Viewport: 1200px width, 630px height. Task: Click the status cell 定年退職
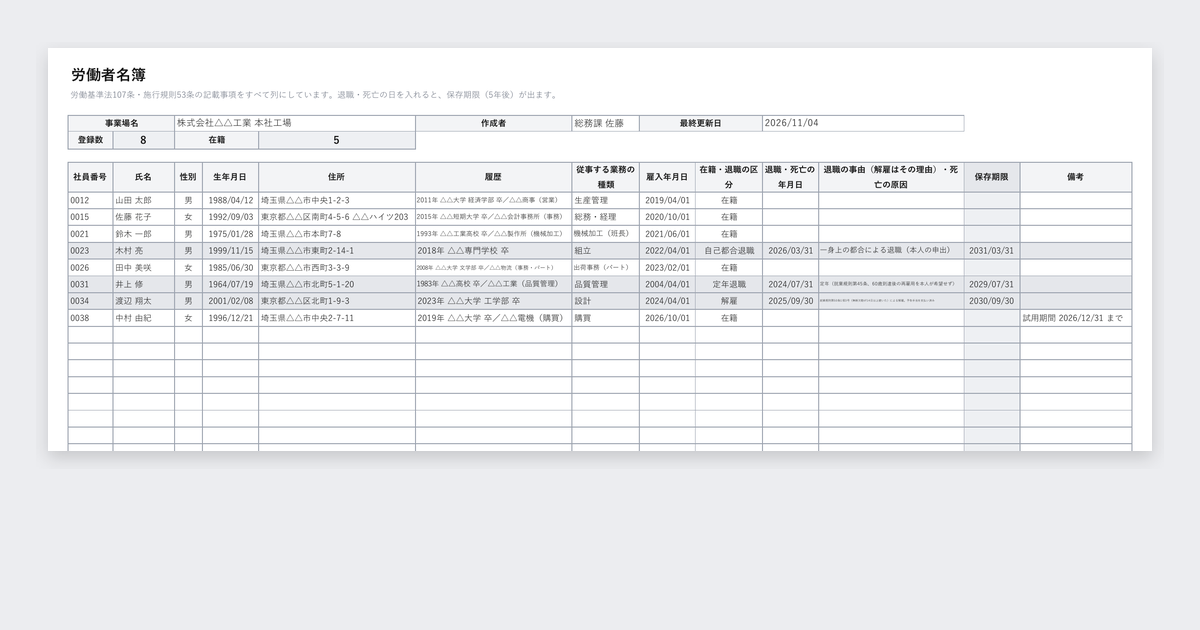pyautogui.click(x=728, y=284)
